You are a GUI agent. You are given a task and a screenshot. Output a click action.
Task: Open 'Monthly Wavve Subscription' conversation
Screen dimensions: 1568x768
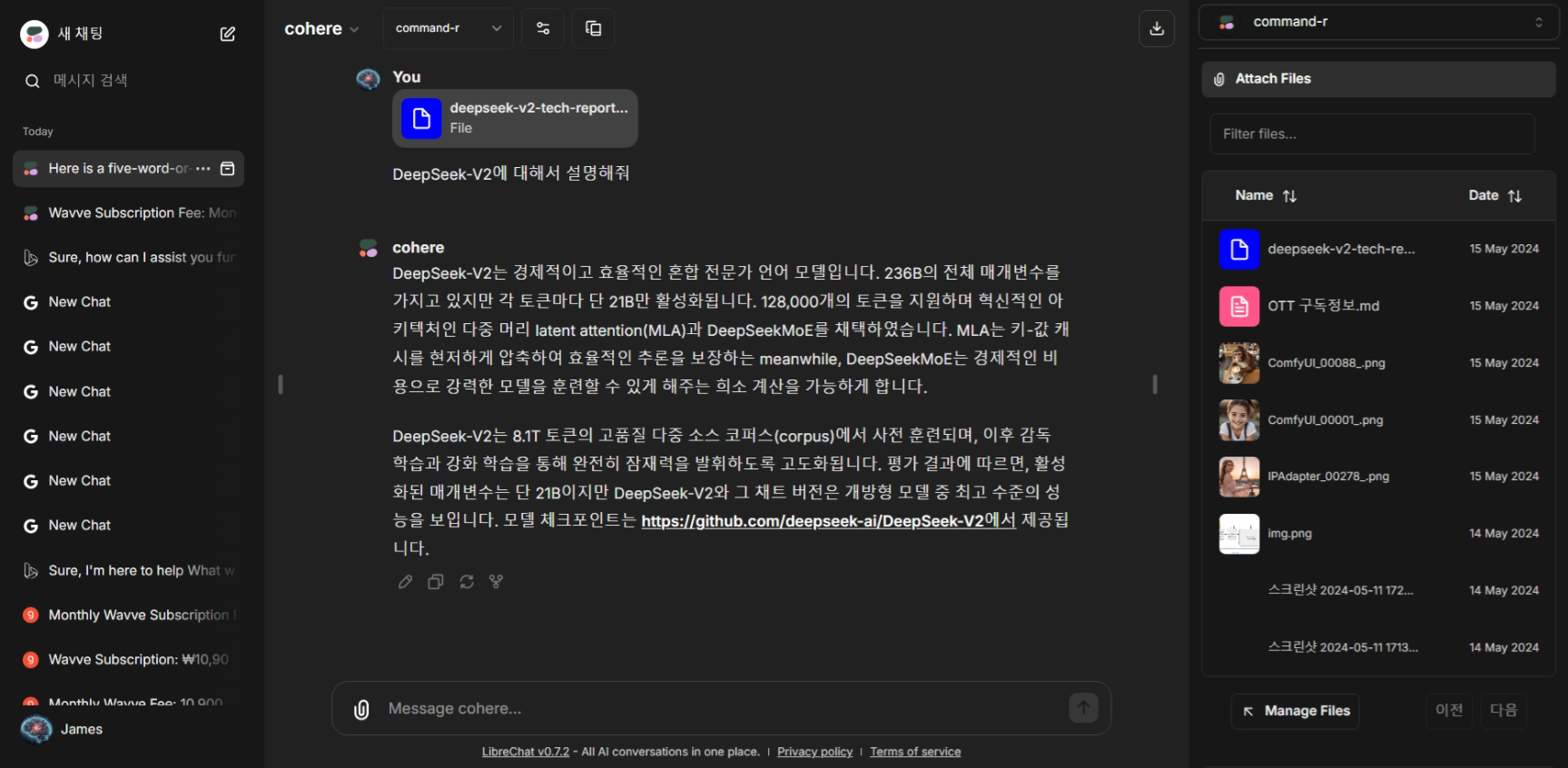pyautogui.click(x=129, y=615)
